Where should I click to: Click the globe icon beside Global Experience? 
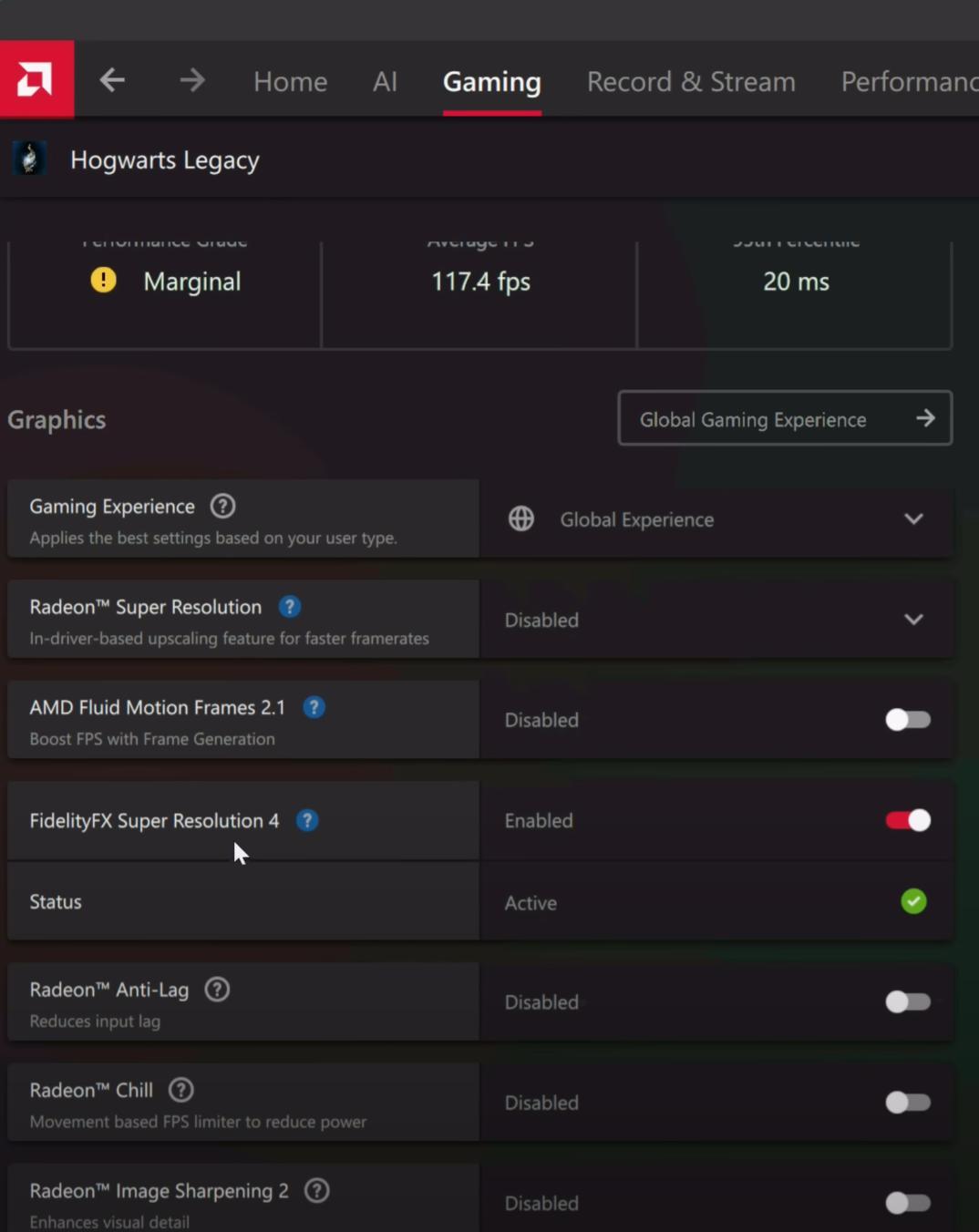coord(520,519)
